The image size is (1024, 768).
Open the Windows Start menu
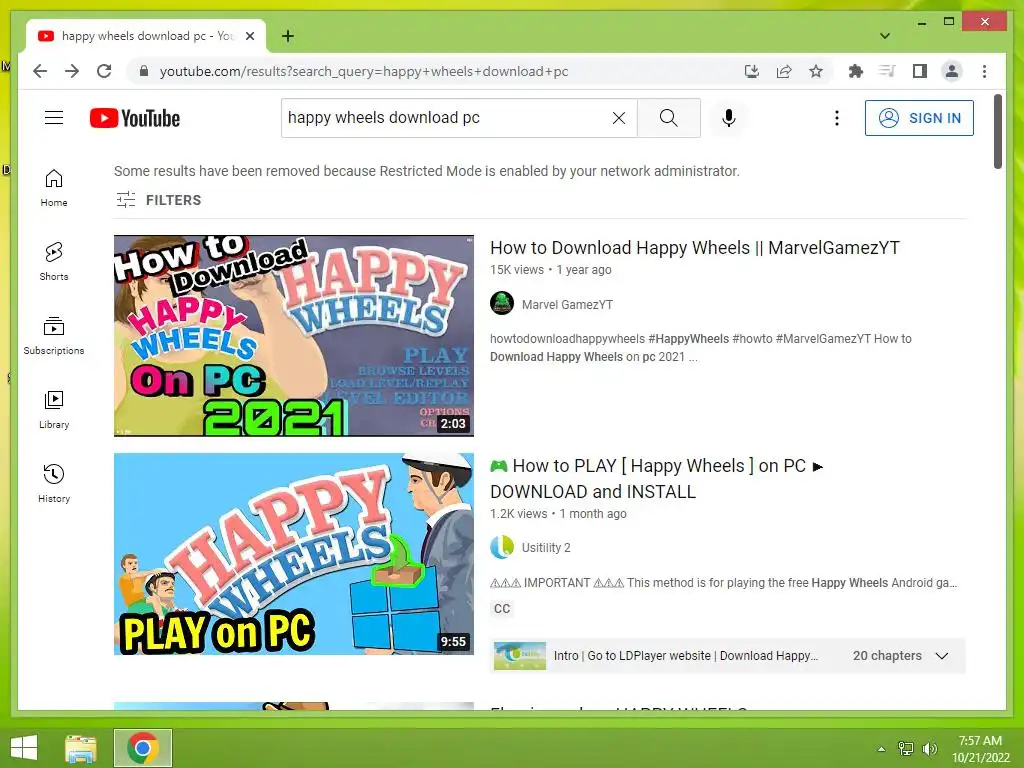click(24, 748)
